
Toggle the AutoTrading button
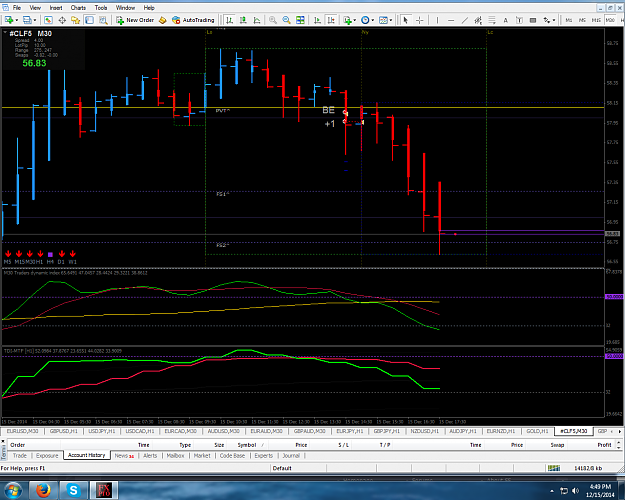coord(193,20)
